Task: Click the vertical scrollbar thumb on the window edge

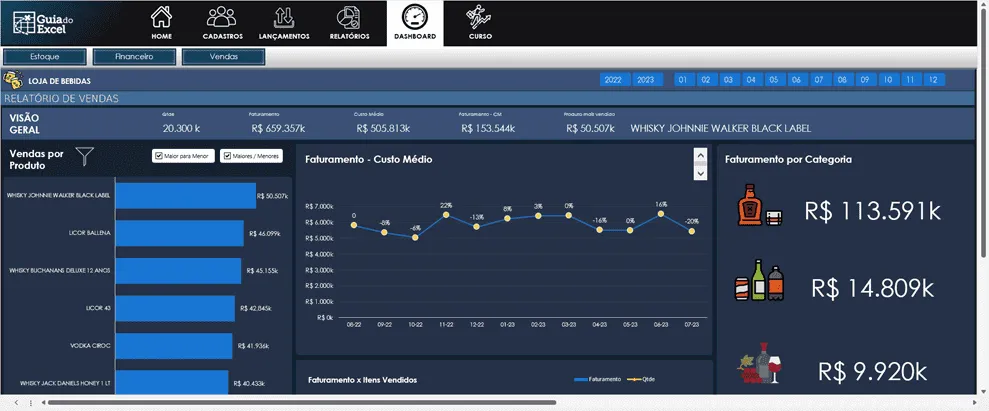Action: point(984,132)
